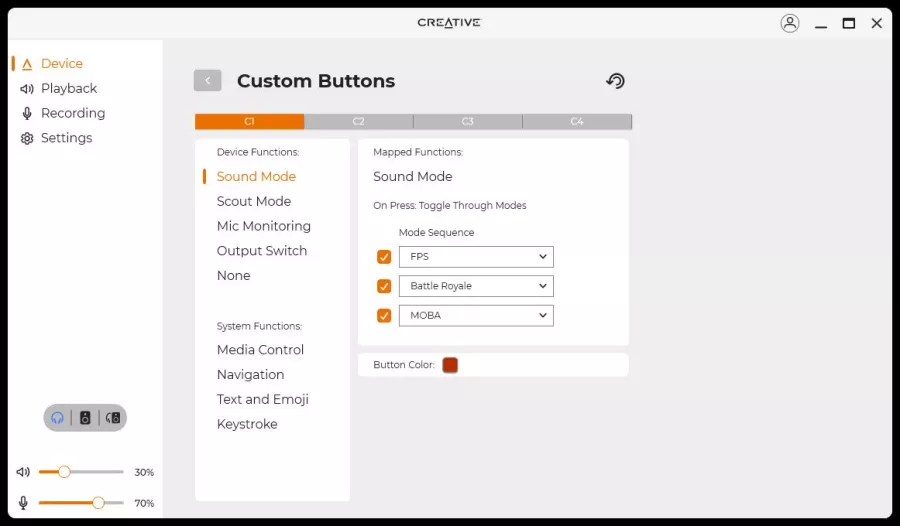Click the reset to default icon

click(615, 81)
